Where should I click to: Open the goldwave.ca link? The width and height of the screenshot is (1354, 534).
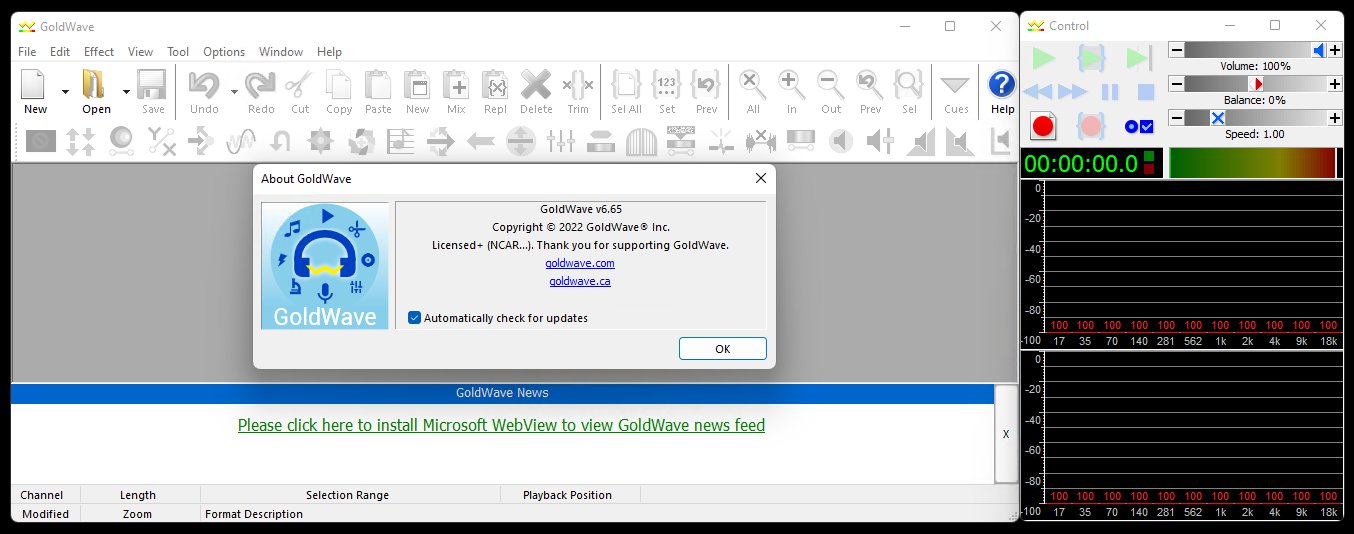(580, 281)
